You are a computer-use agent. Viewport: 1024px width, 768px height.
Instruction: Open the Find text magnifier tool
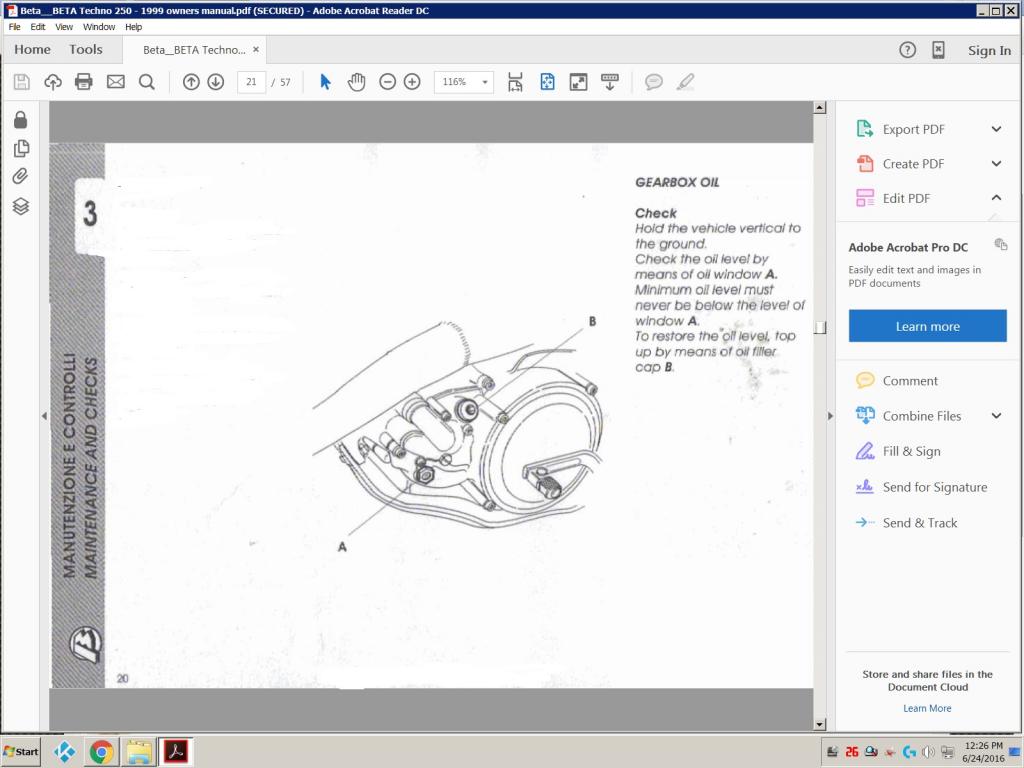(147, 82)
